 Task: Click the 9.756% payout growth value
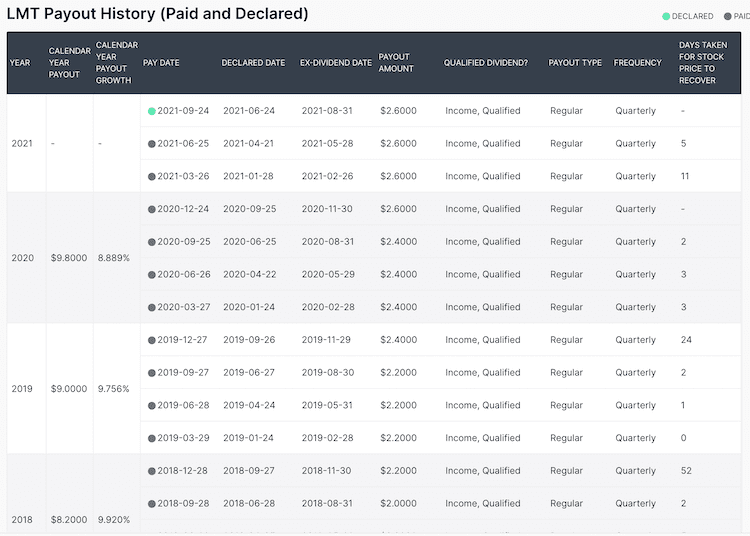pyautogui.click(x=114, y=389)
